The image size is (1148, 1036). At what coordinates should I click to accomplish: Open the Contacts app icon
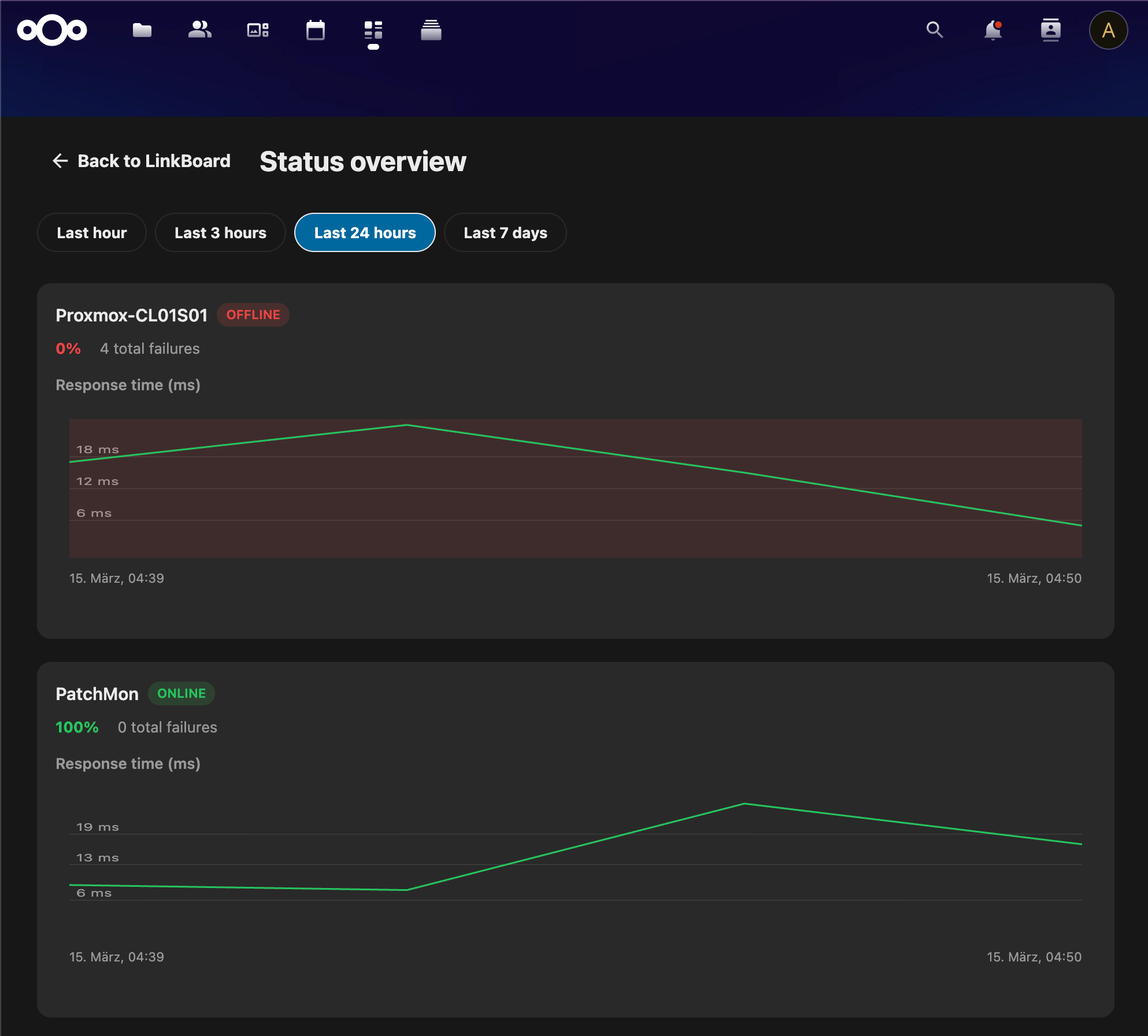click(199, 30)
